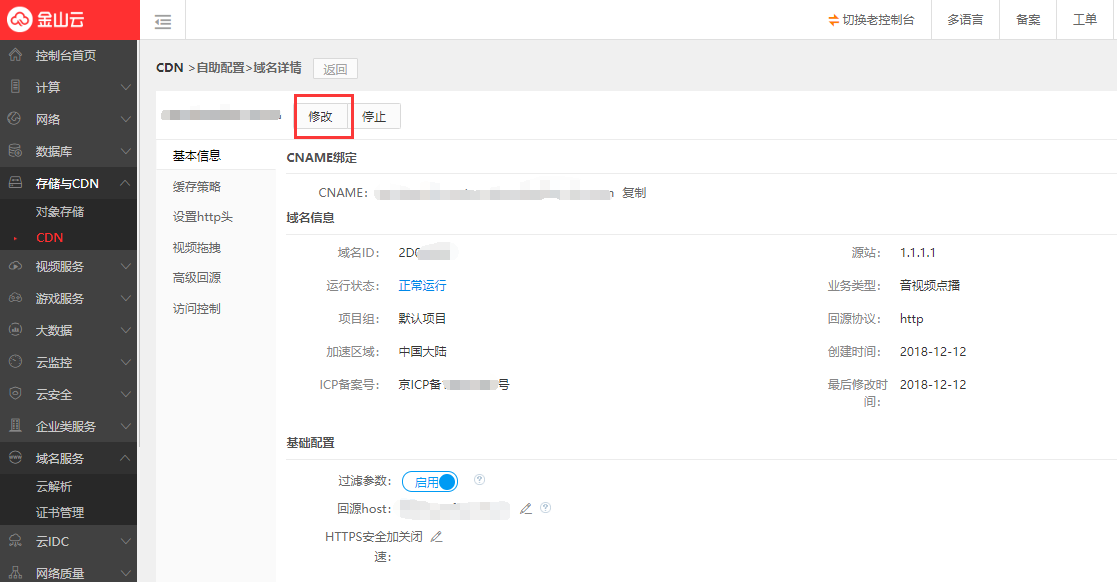Expand the 计算 menu chevron
Viewport: 1117px width, 582px height.
[125, 87]
